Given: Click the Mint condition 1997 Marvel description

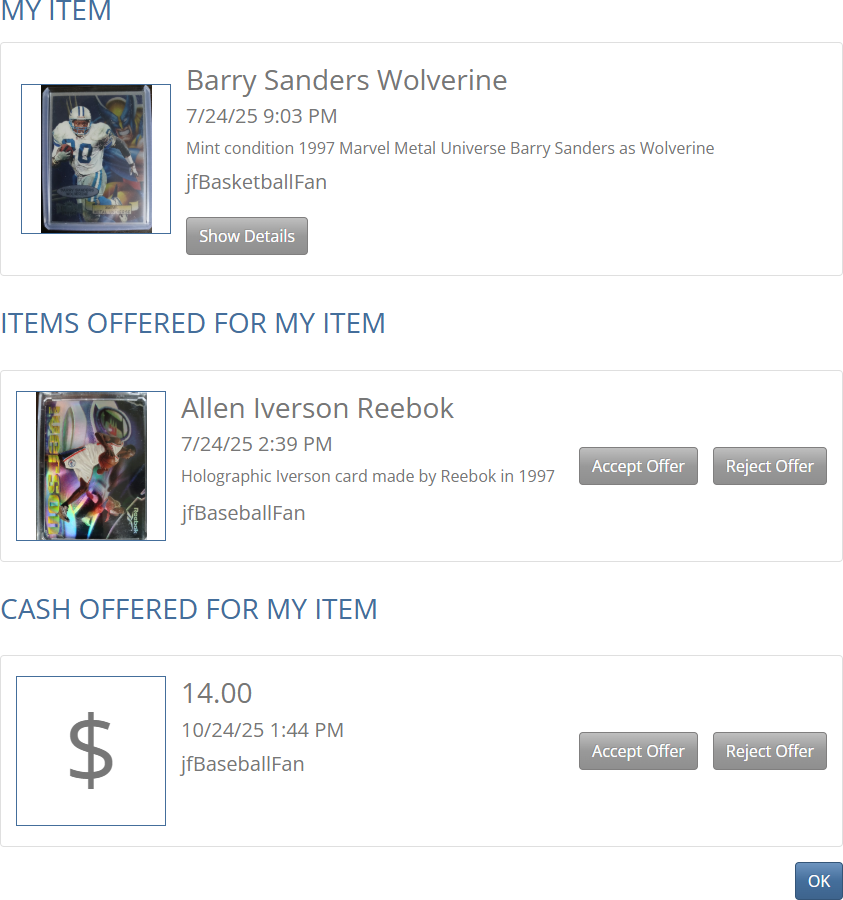Looking at the screenshot, I should click(x=450, y=148).
